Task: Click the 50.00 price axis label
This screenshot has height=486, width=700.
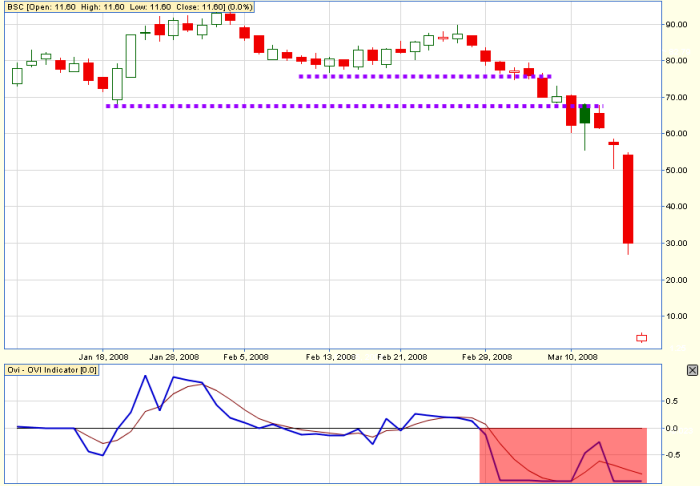Action: [675, 170]
